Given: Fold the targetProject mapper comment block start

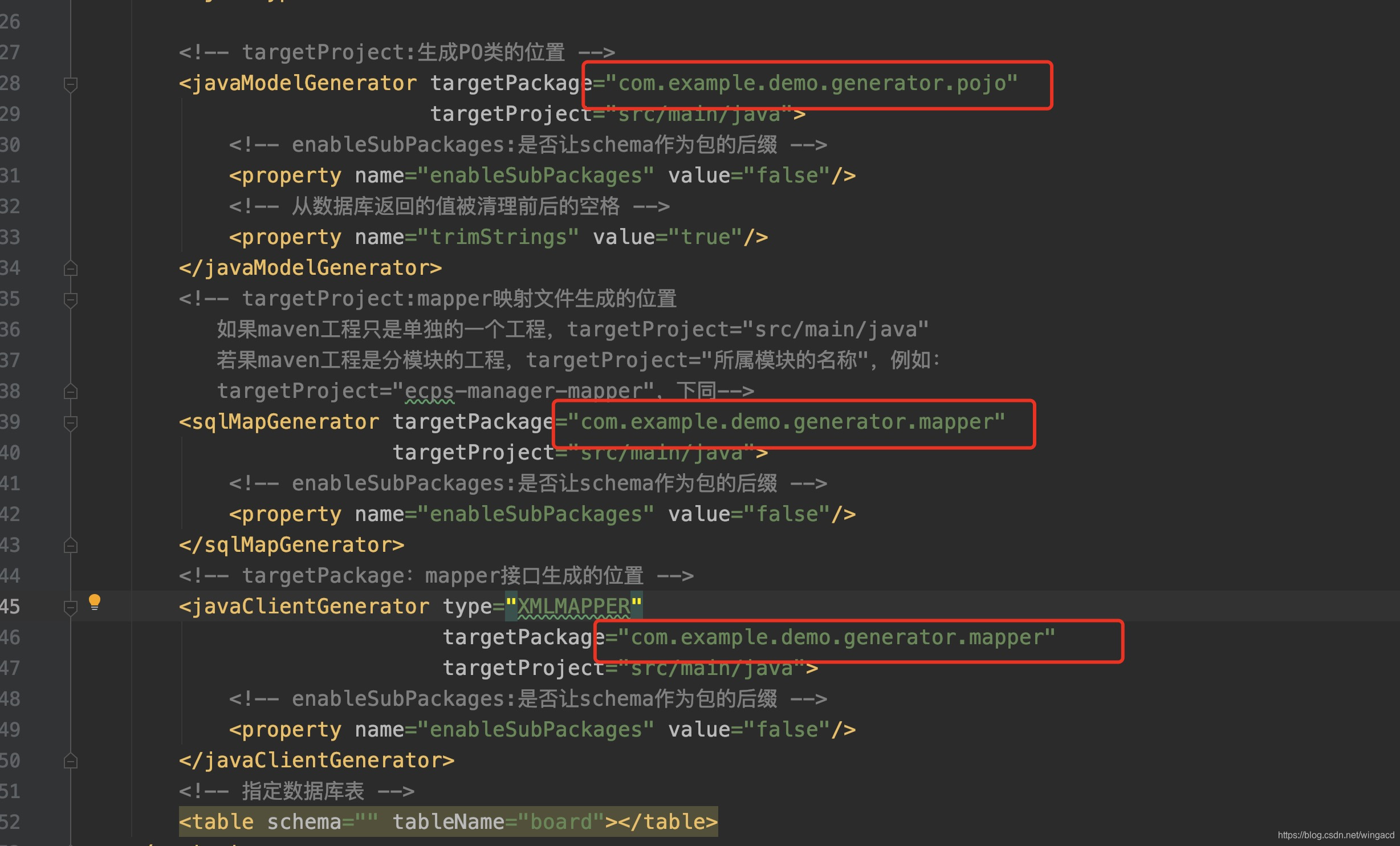Looking at the screenshot, I should click(71, 300).
